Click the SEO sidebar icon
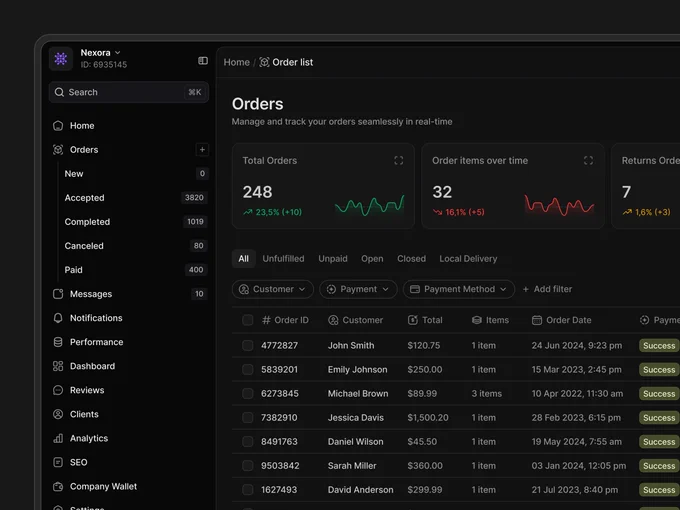The width and height of the screenshot is (680, 510). click(x=58, y=462)
